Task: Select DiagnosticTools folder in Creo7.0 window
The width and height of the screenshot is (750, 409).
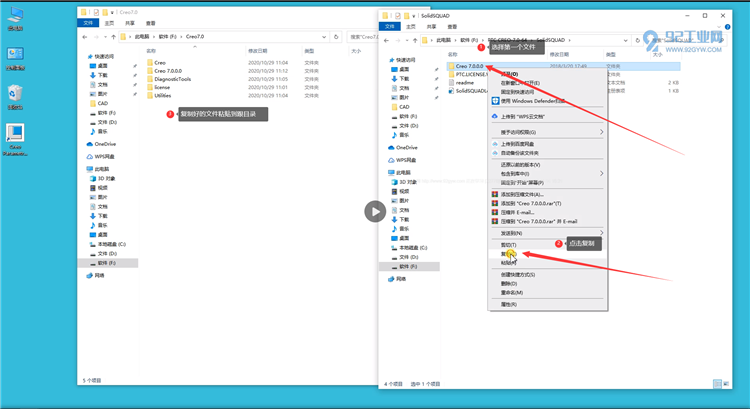Action: [x=172, y=79]
